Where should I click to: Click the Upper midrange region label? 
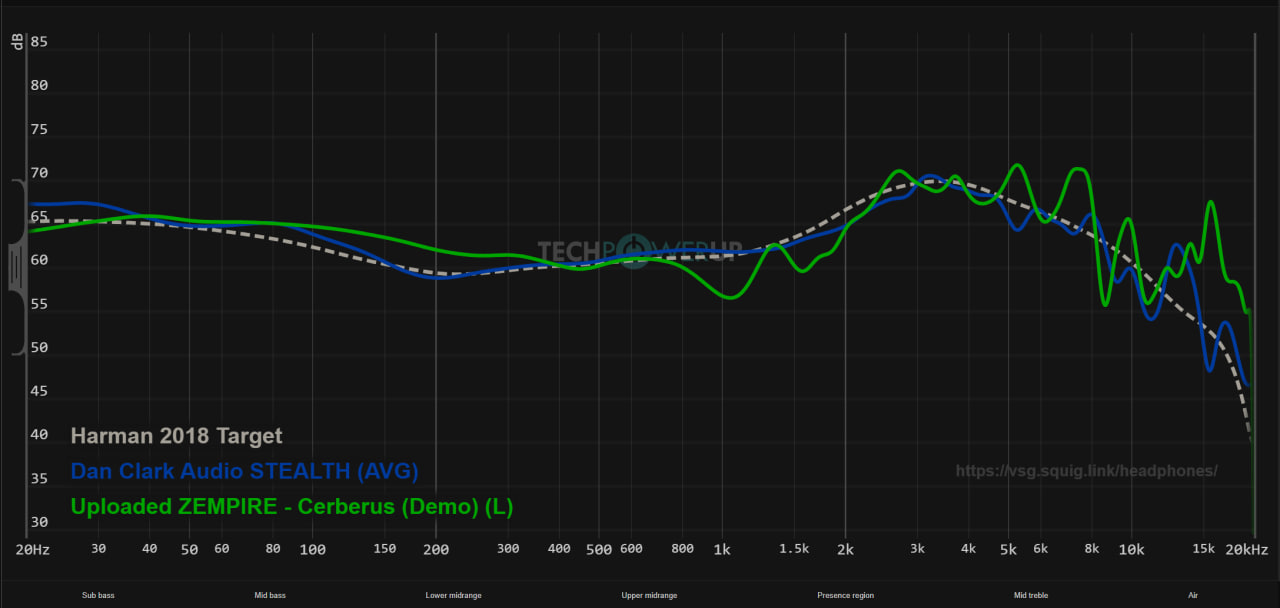[649, 595]
